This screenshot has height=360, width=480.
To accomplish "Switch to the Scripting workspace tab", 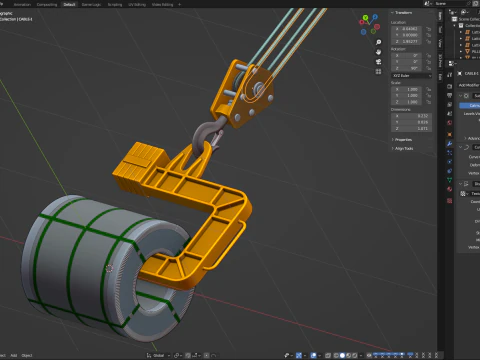I will click(x=115, y=5).
